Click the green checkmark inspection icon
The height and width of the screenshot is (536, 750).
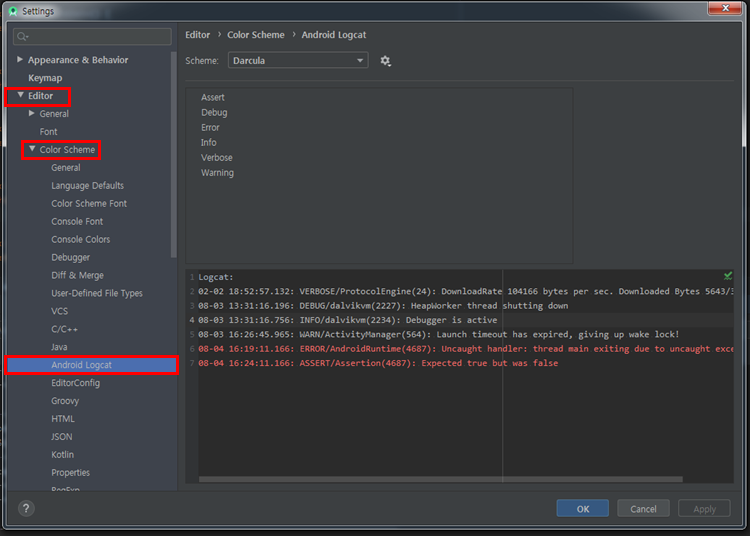(x=728, y=276)
